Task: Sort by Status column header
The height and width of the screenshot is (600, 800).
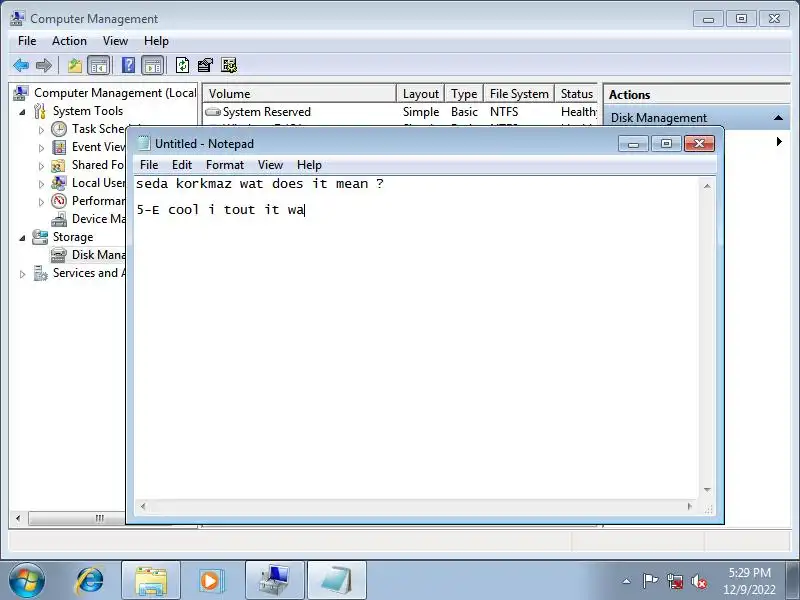Action: coord(576,94)
